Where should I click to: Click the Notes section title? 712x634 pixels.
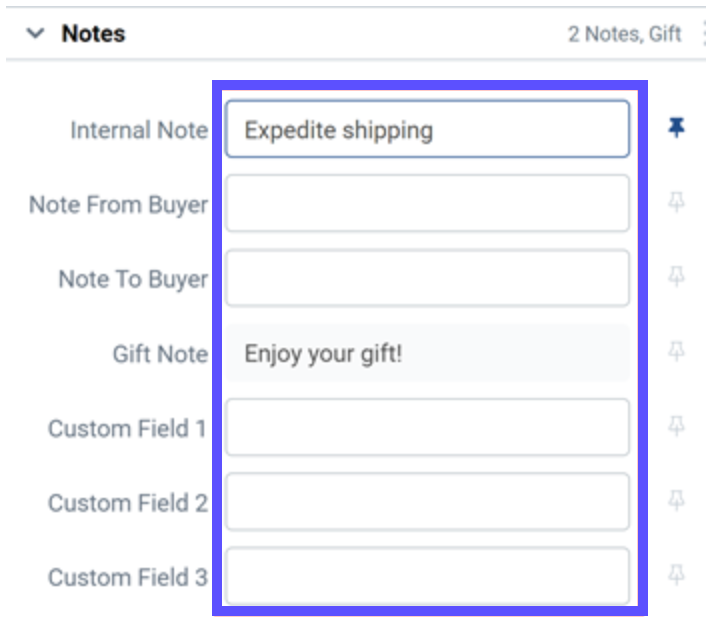tap(93, 34)
